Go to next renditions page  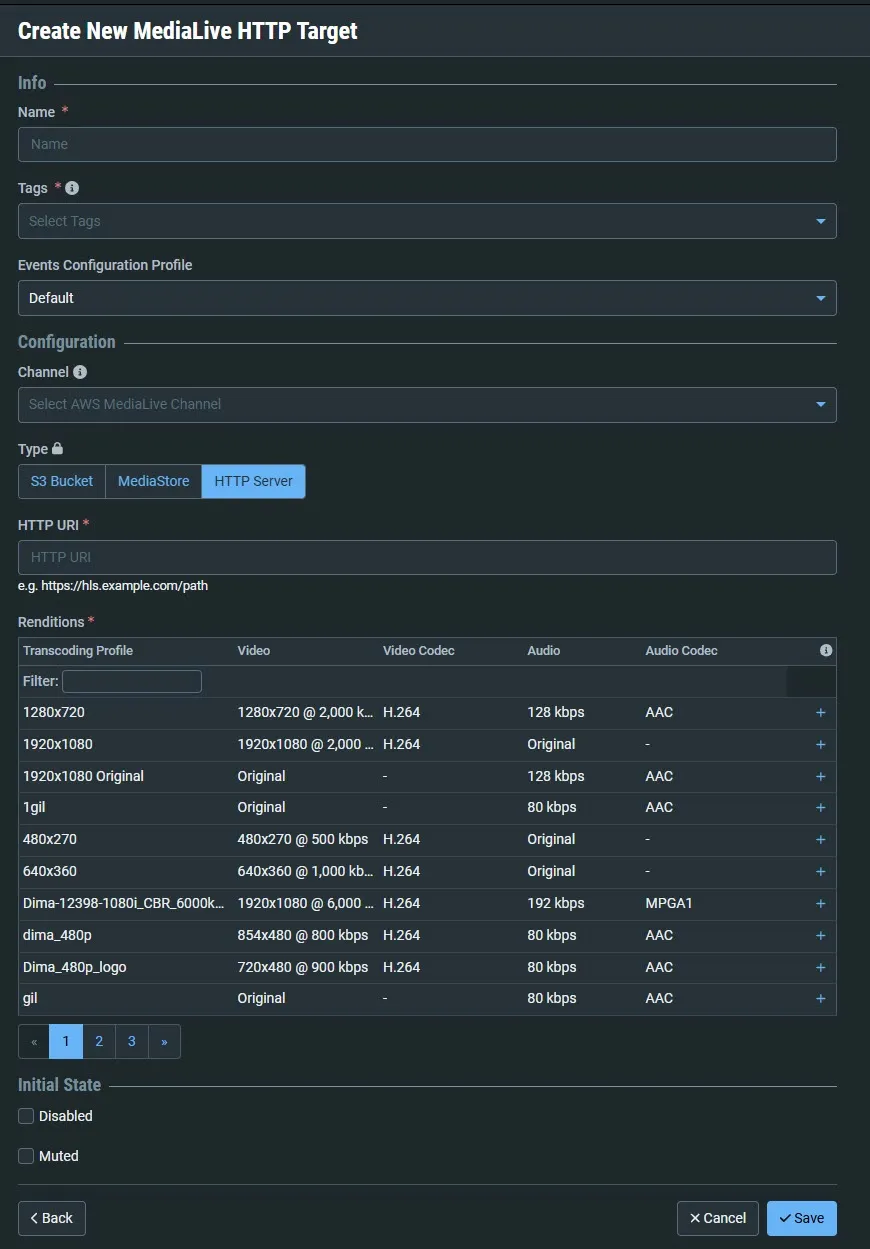(164, 1042)
